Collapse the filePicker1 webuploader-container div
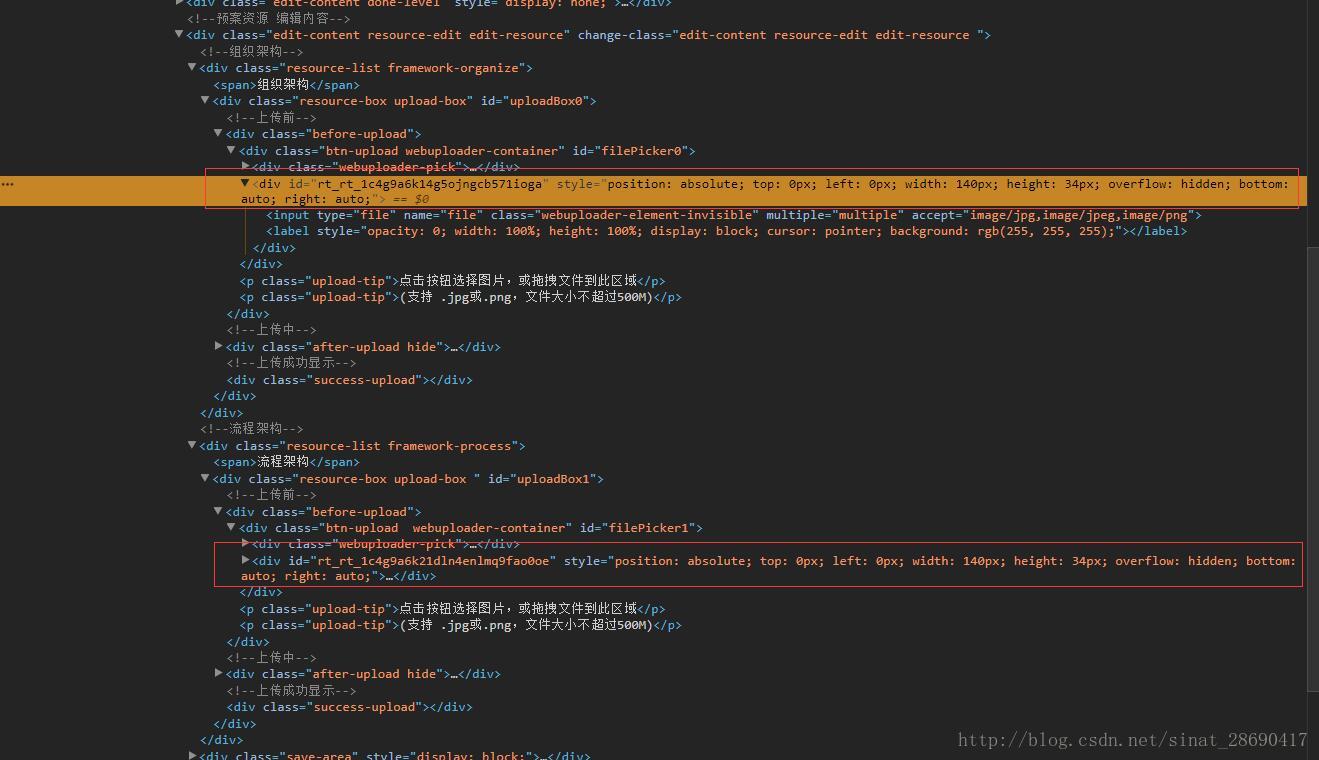Screen dimensions: 1319x760 click(232, 528)
